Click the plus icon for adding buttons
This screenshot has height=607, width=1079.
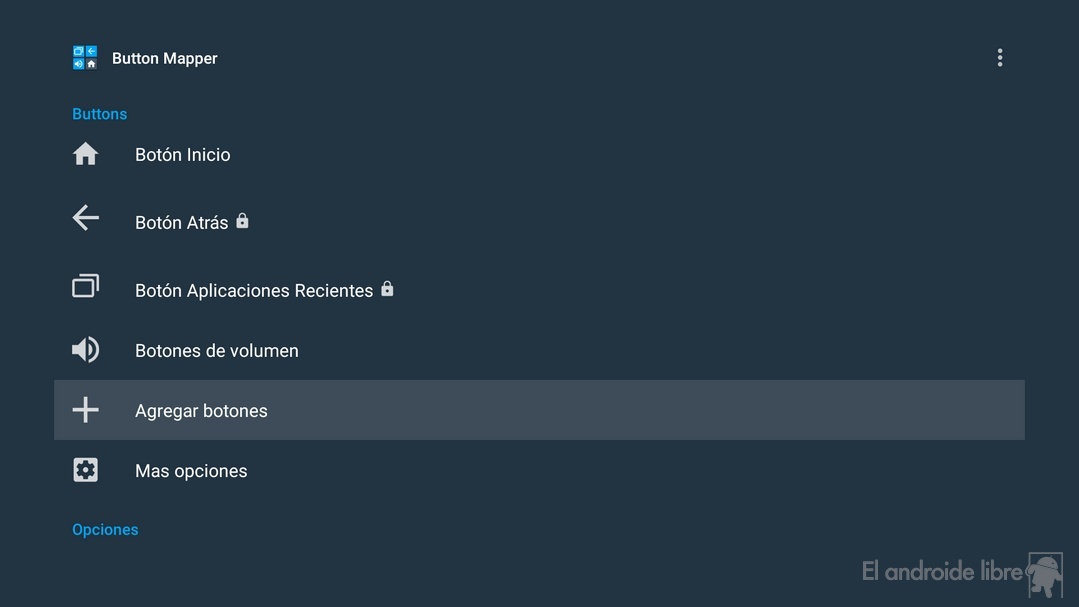(85, 409)
